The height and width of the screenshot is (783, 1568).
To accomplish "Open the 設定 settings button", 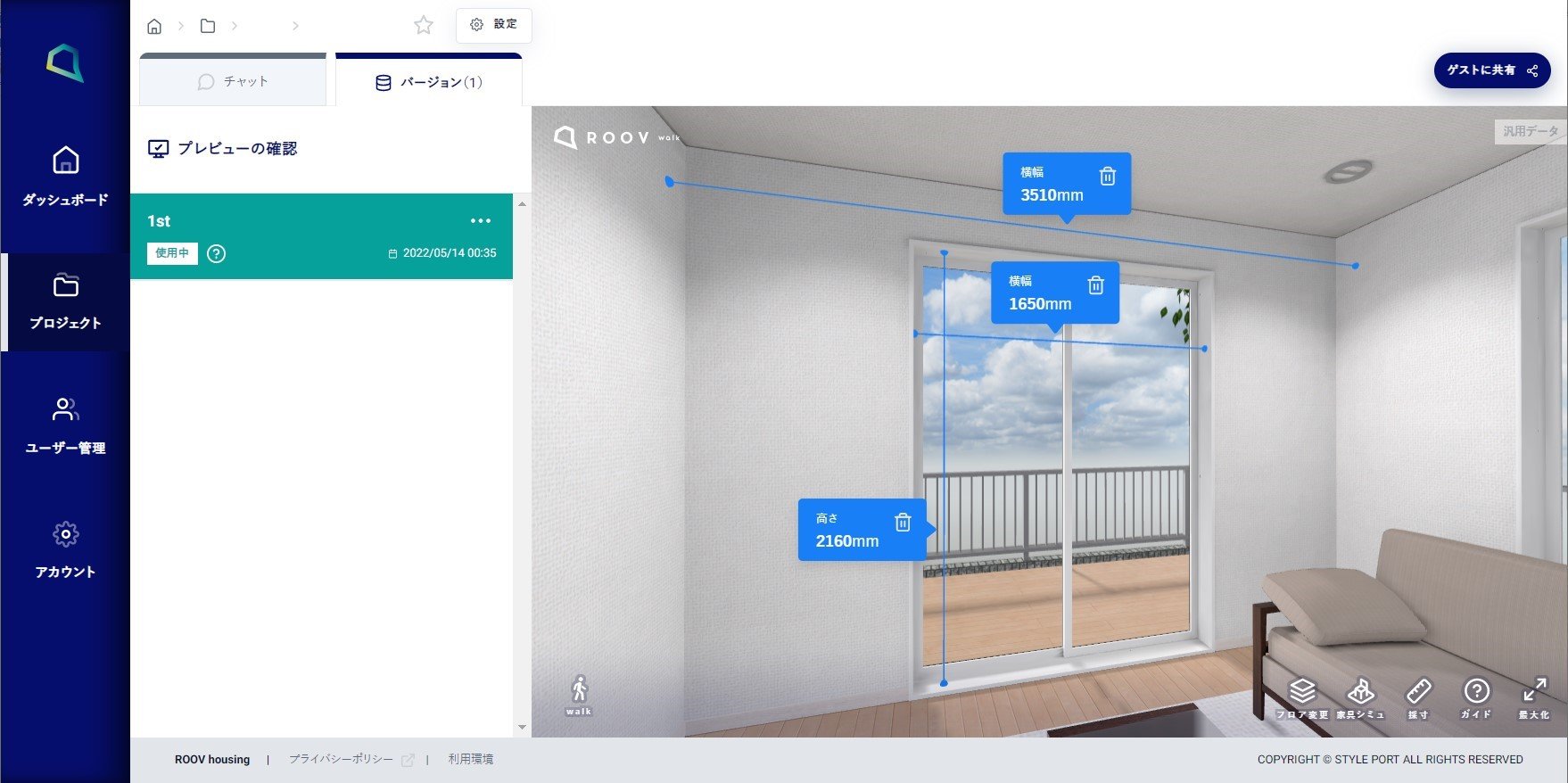I will [x=493, y=25].
